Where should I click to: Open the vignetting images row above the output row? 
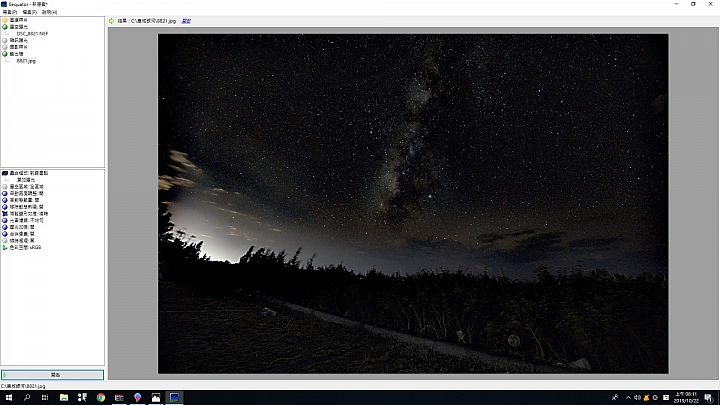(x=15, y=47)
